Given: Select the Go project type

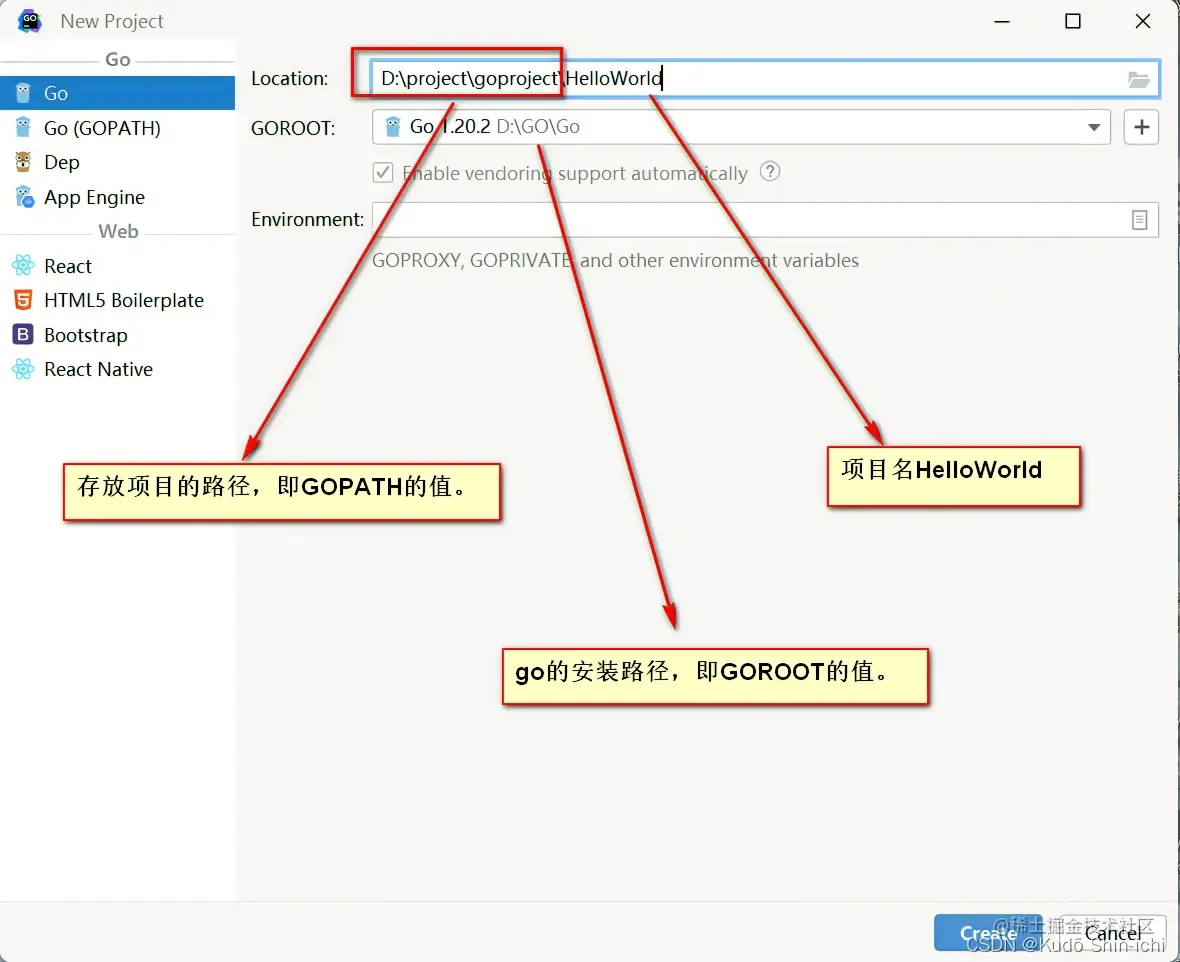Looking at the screenshot, I should pyautogui.click(x=117, y=93).
